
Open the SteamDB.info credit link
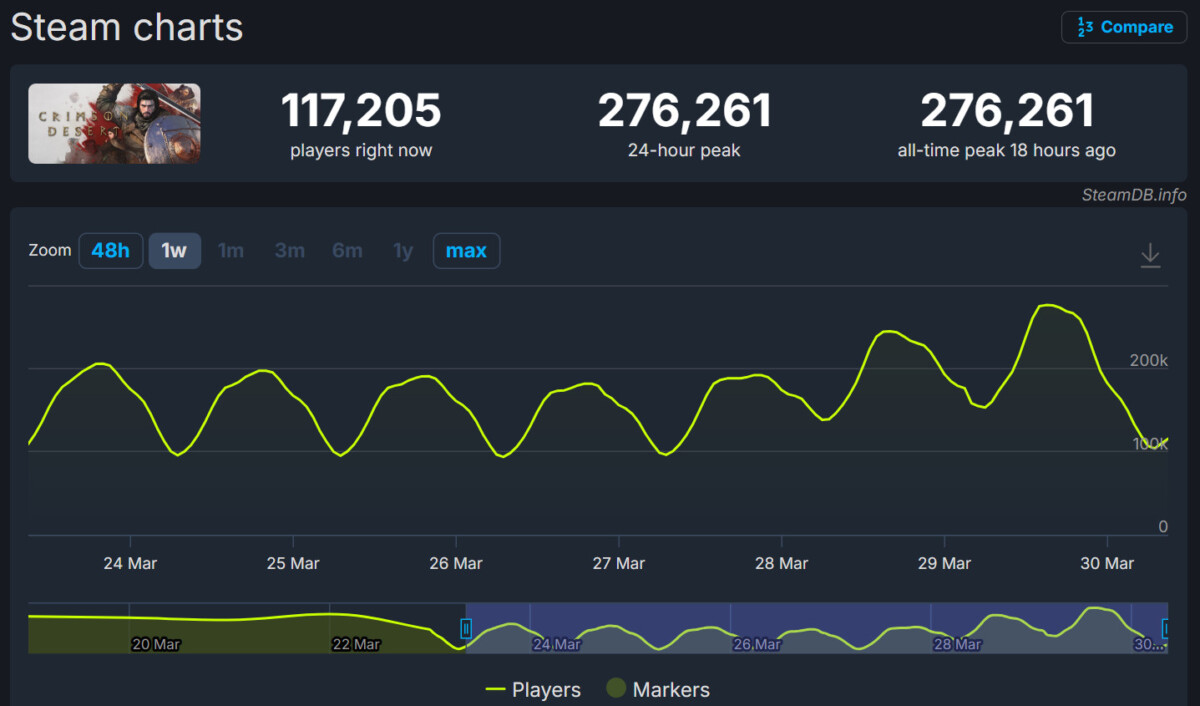pos(1133,195)
